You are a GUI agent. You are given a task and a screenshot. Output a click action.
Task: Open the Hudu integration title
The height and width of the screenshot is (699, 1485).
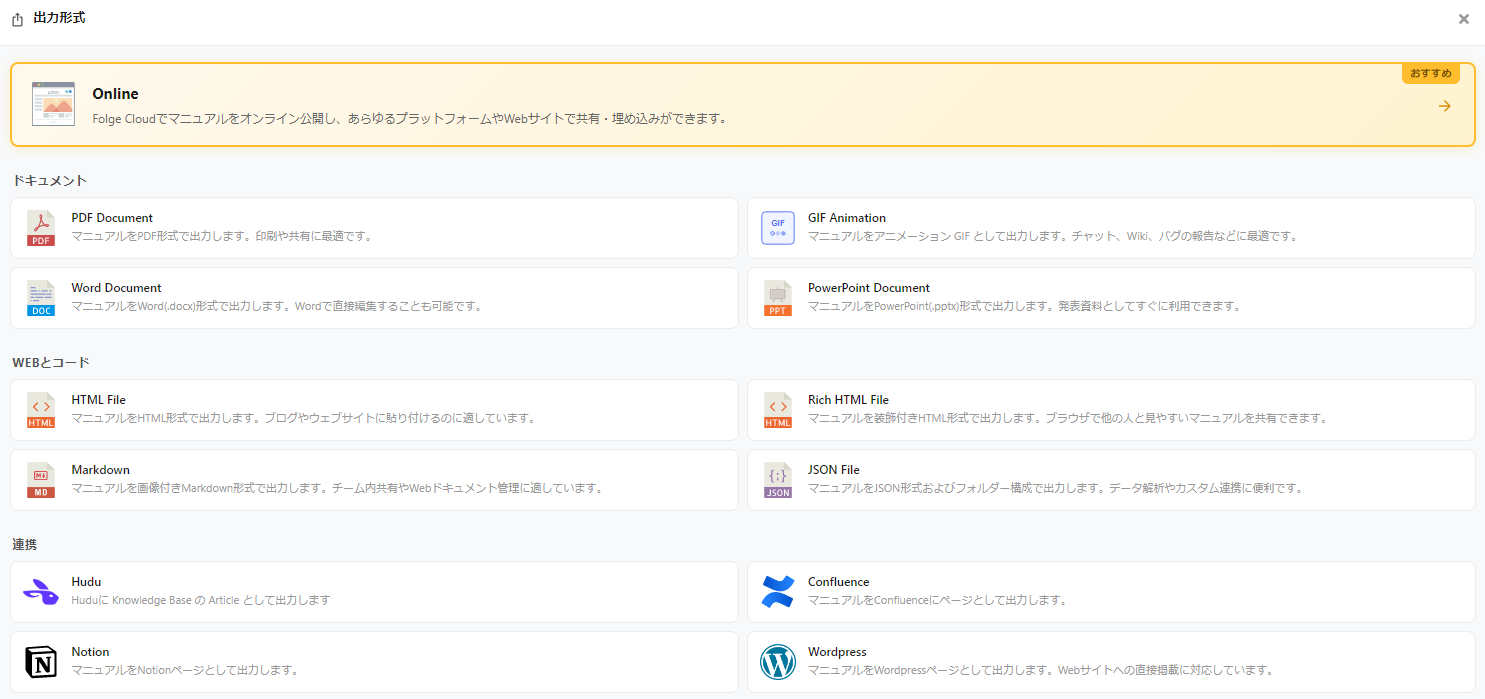[86, 582]
